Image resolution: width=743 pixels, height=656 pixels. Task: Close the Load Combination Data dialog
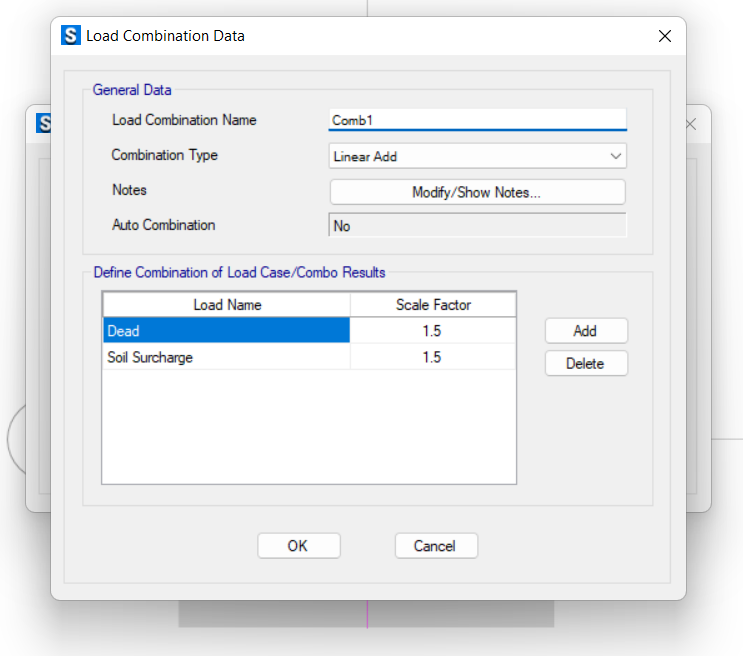click(x=664, y=36)
